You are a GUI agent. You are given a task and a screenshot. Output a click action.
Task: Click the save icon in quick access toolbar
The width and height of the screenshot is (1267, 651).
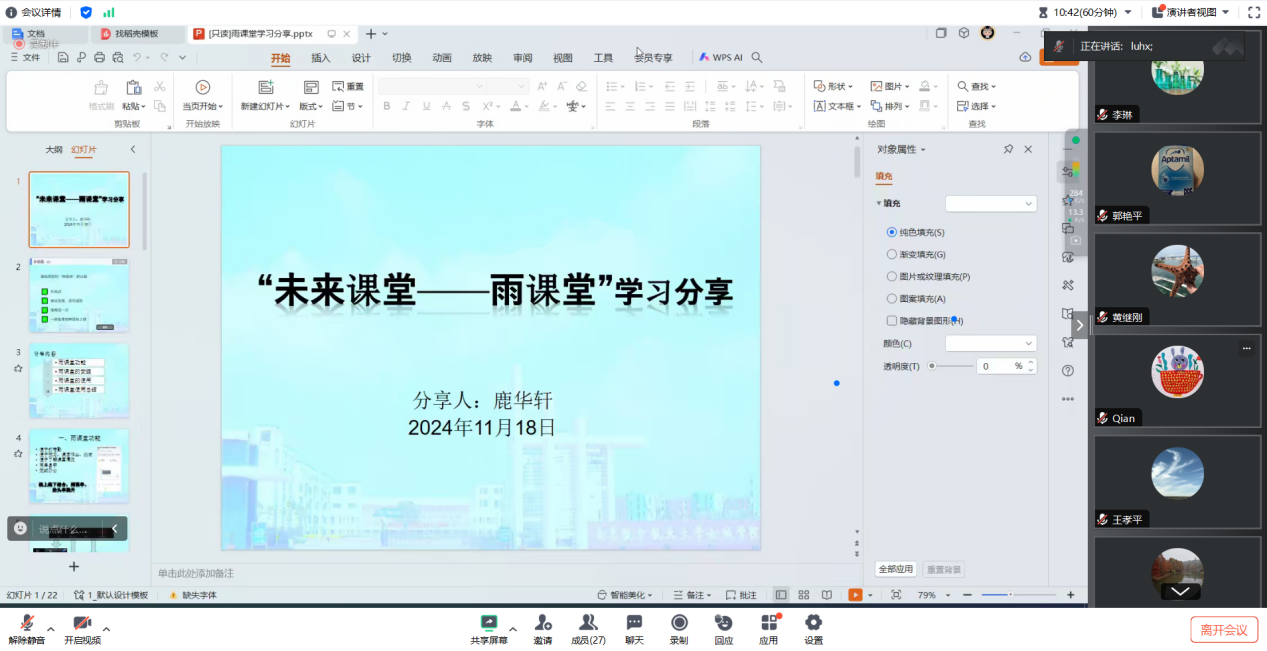63,58
